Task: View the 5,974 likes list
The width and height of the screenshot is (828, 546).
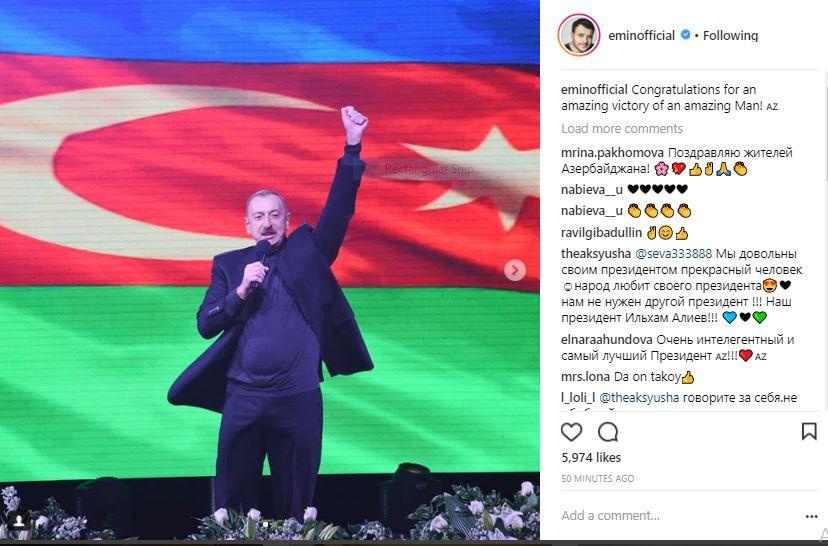Action: tap(591, 458)
